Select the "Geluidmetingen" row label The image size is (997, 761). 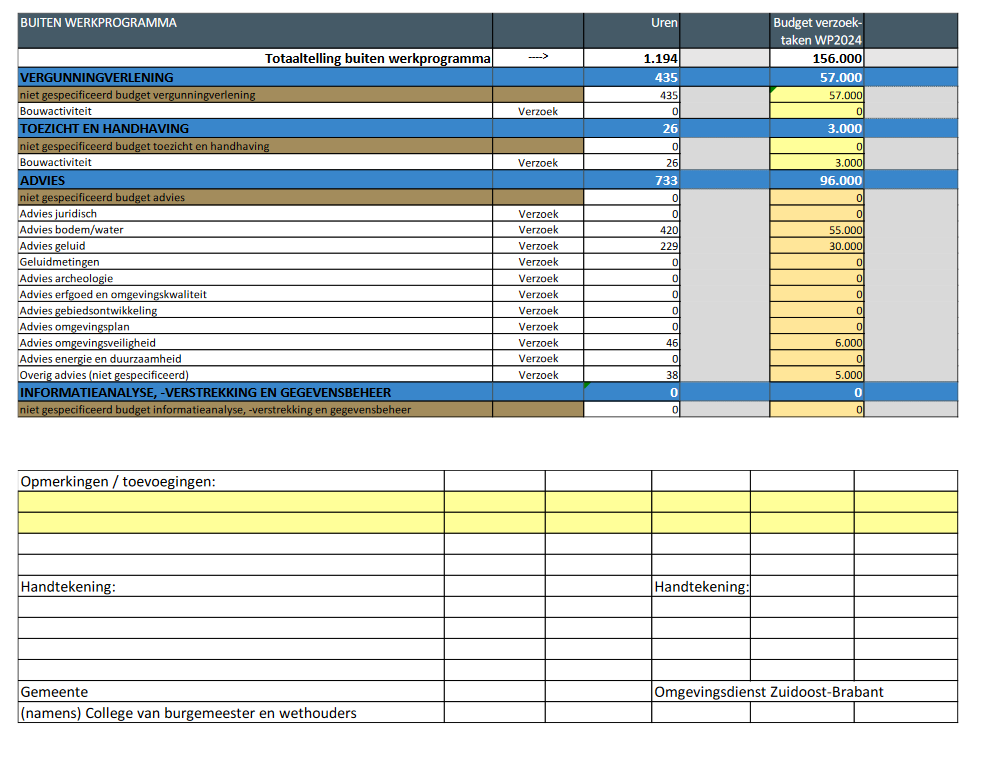60,262
